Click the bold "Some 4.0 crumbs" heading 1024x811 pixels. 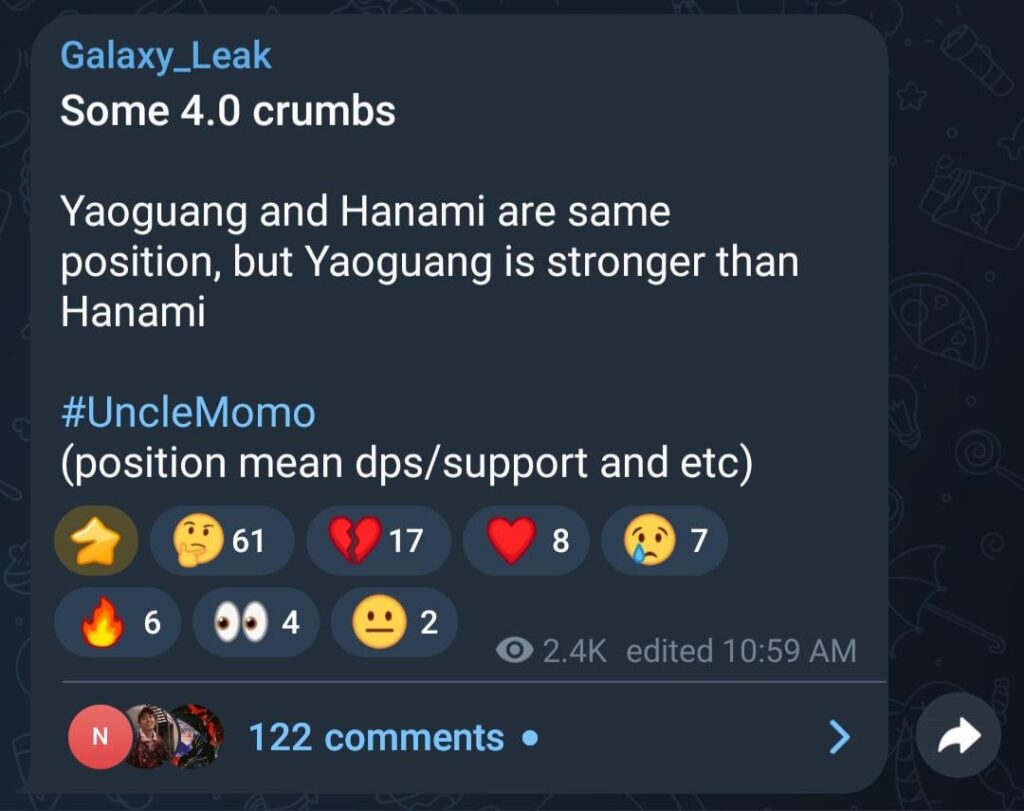pos(228,111)
